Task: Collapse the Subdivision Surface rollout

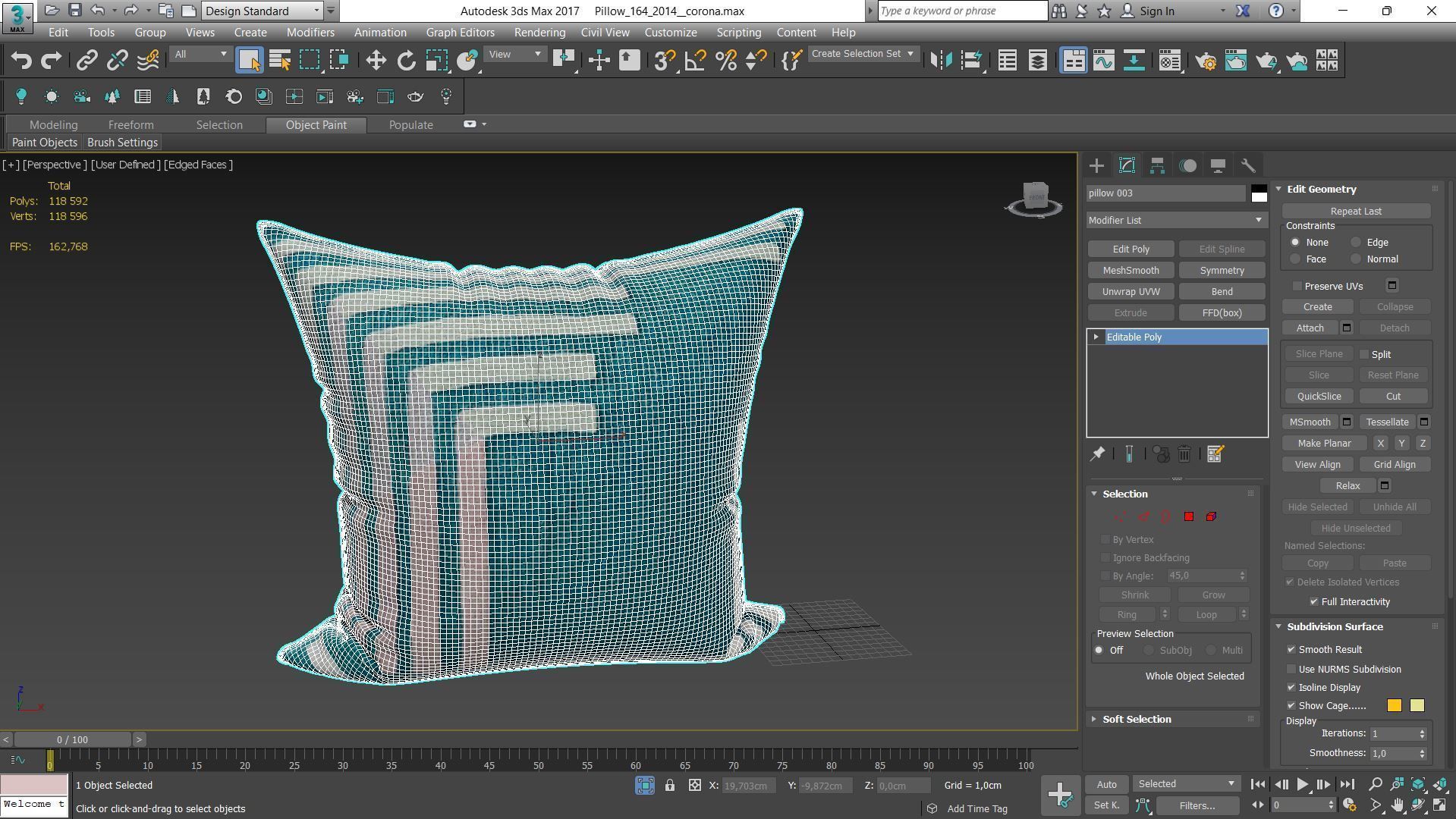Action: pos(1335,626)
